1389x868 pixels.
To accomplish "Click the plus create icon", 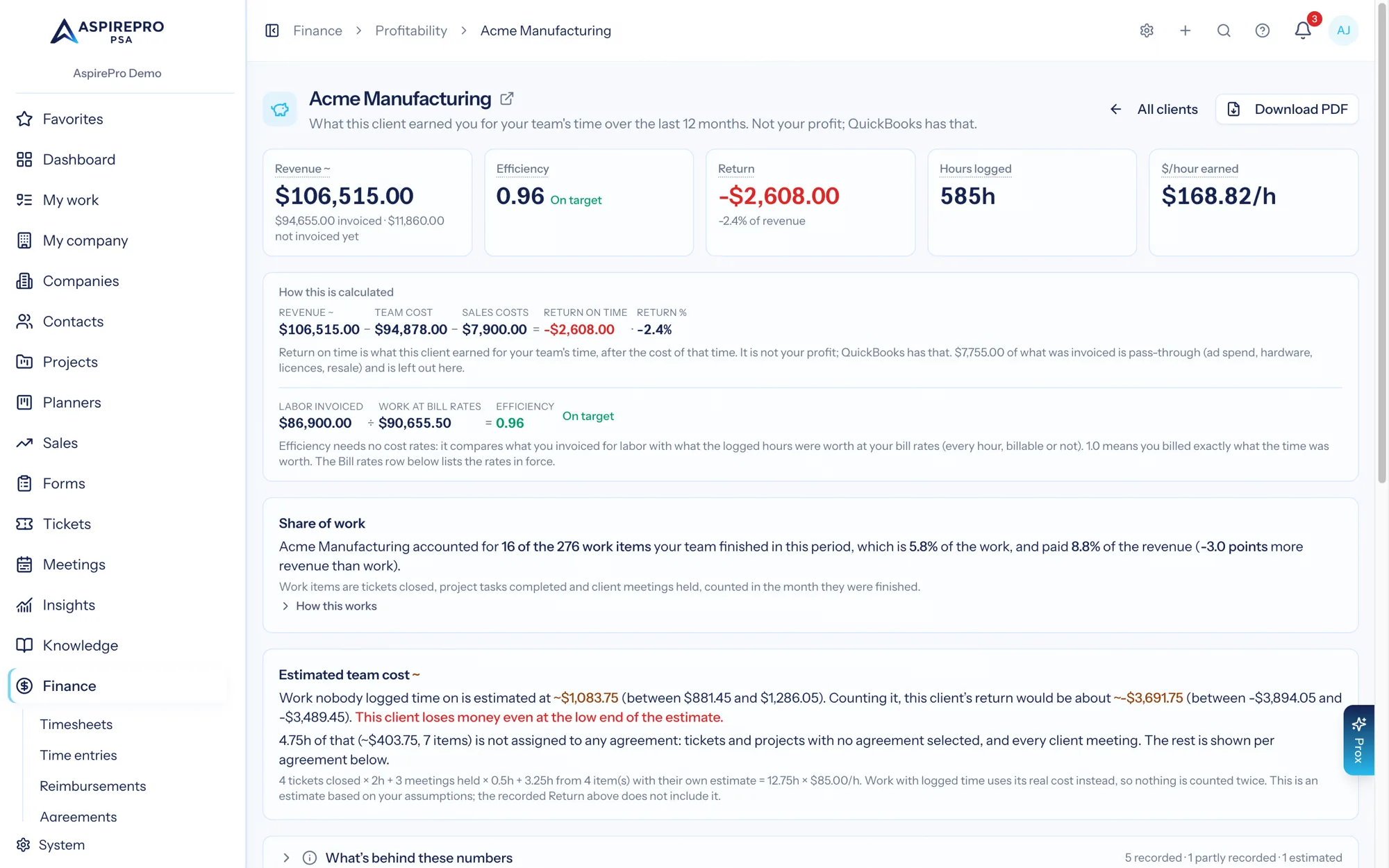I will [1186, 31].
